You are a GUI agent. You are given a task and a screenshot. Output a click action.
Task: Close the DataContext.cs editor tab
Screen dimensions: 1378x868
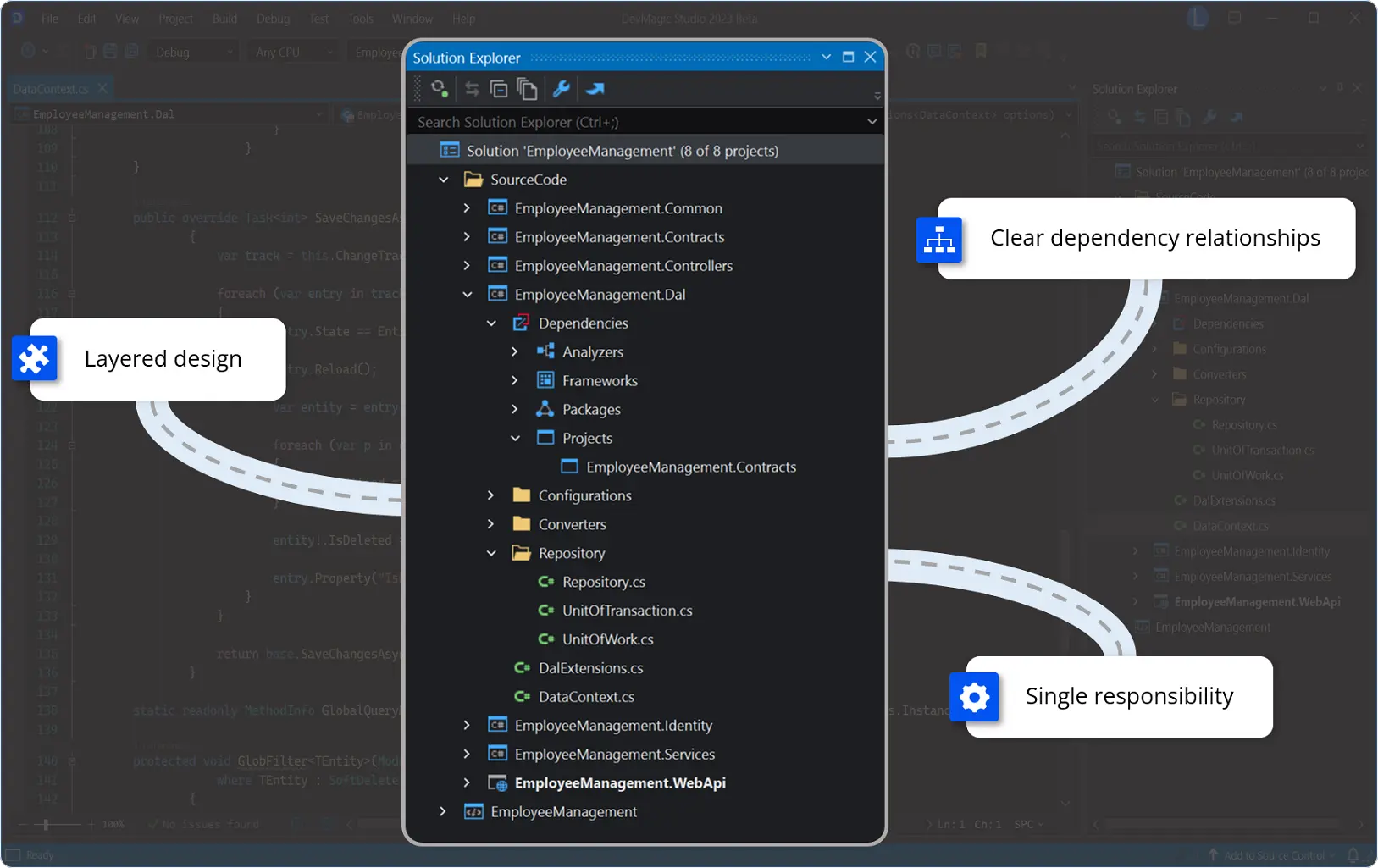tap(102, 87)
